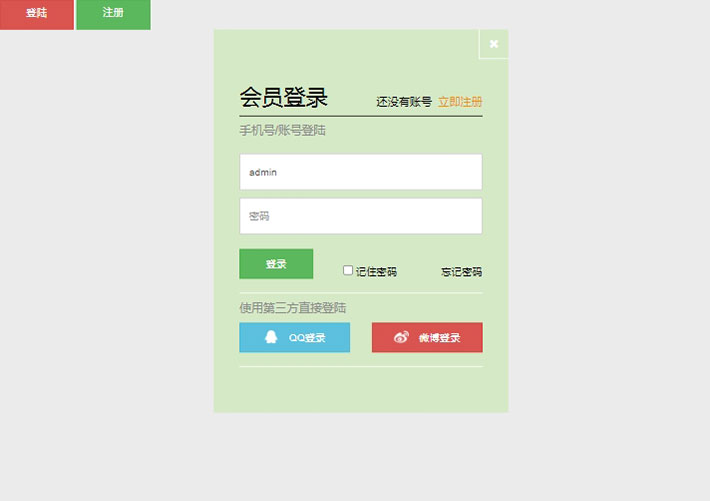Open the 立即注册 link
Screen dimensions: 710x501
(460, 102)
